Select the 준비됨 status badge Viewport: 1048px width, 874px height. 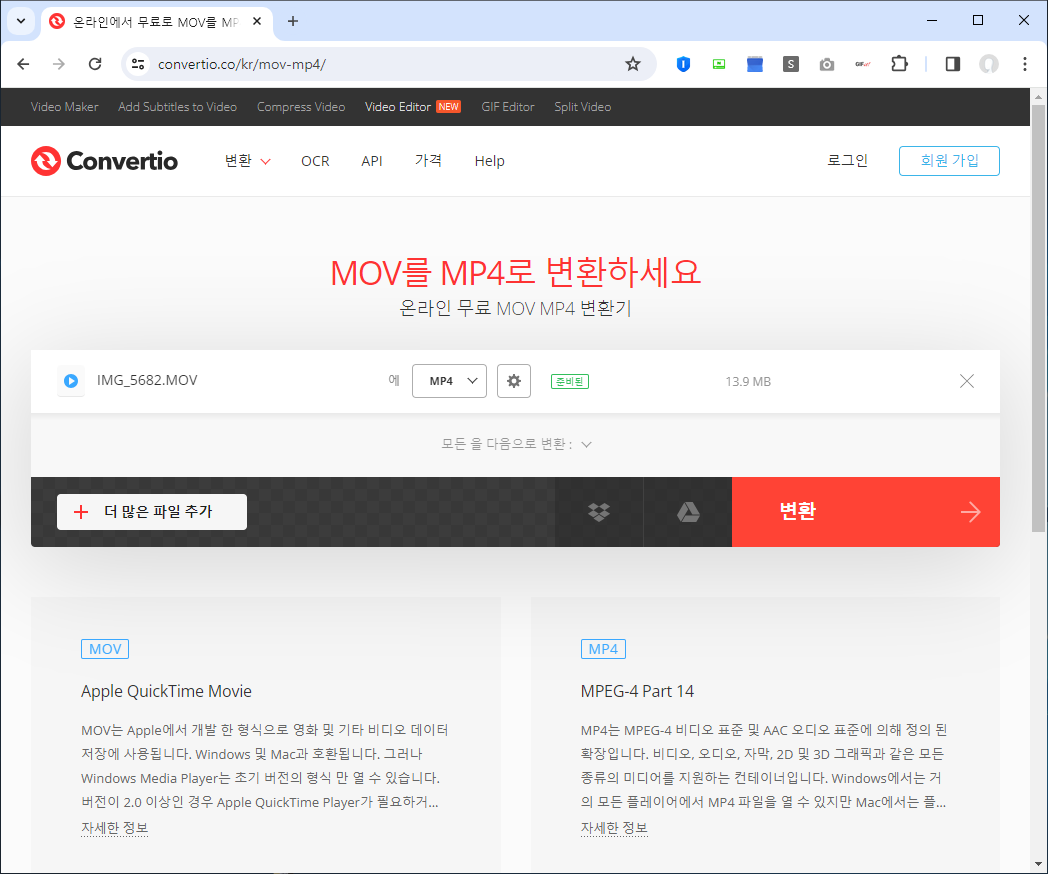(x=569, y=381)
